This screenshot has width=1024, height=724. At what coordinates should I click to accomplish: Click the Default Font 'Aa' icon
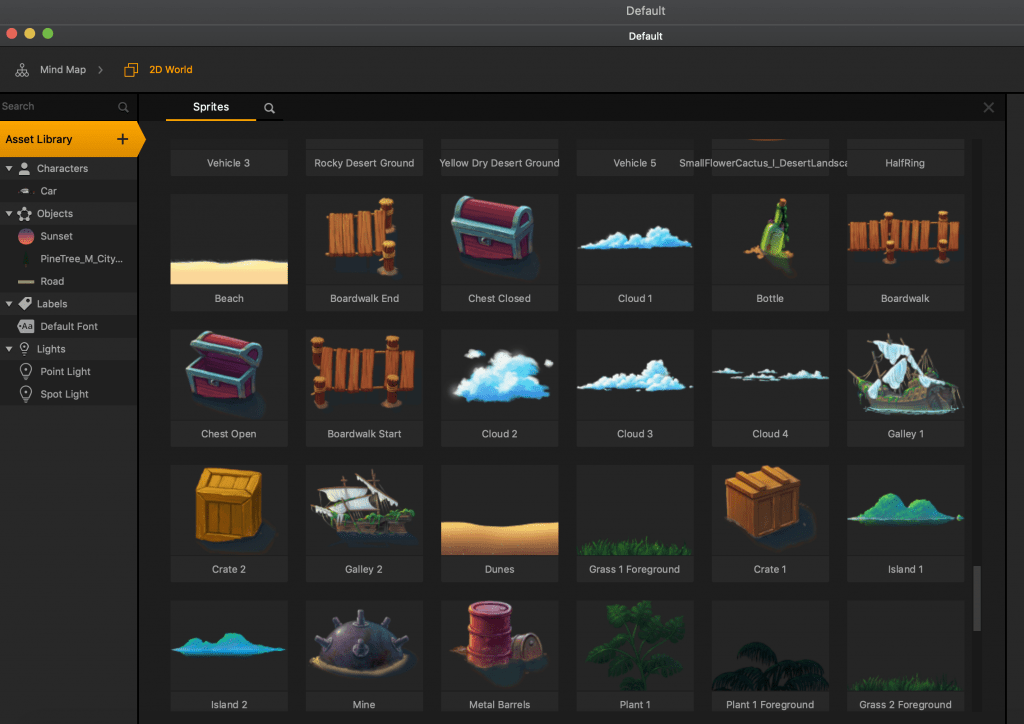(x=24, y=326)
